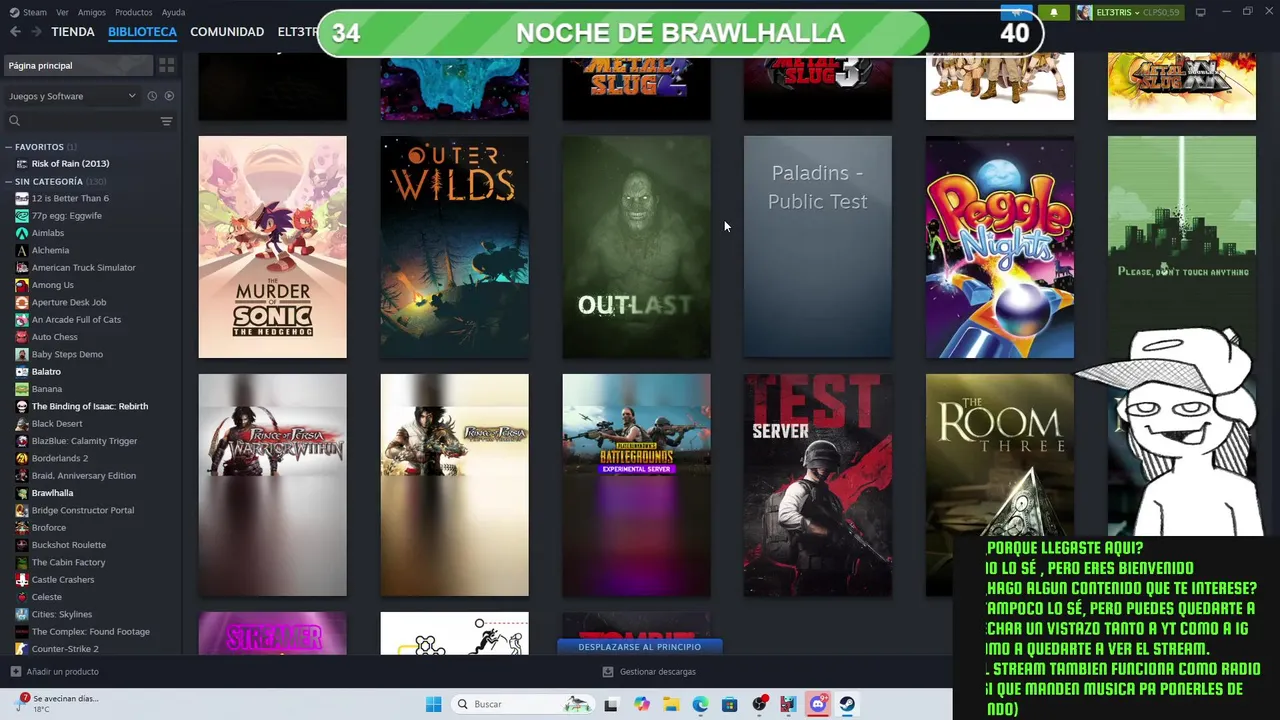Expand Juegos y Software filter dropdown
Viewport: 1280px width, 720px height.
point(72,96)
